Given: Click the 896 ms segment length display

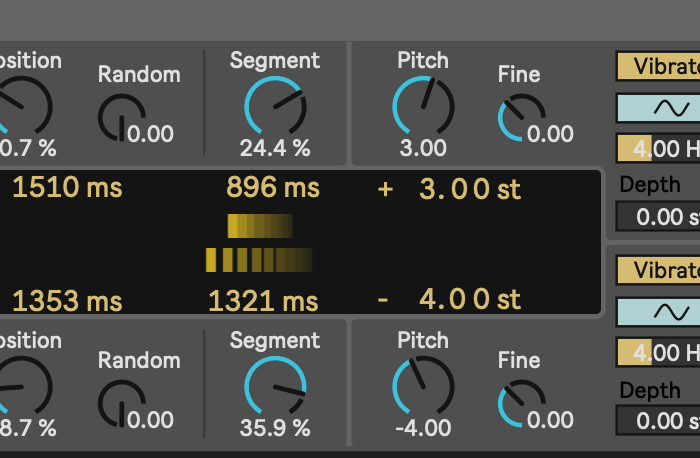Looking at the screenshot, I should tap(273, 187).
